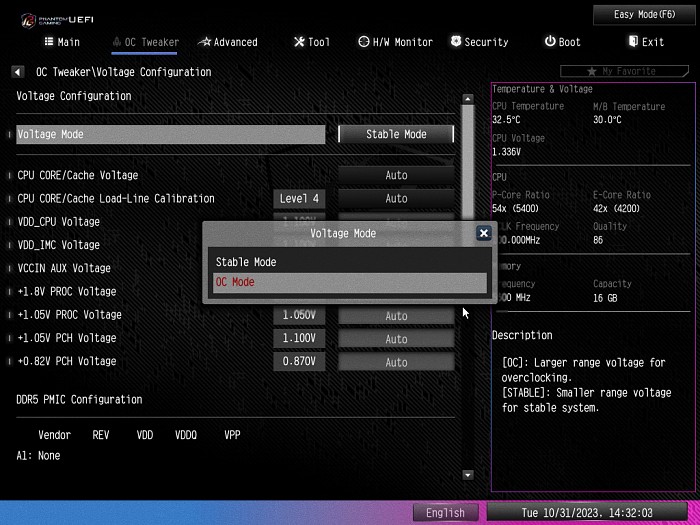700x525 pixels.
Task: Select the +1.8V PROC Voltage row
Action: [67, 292]
